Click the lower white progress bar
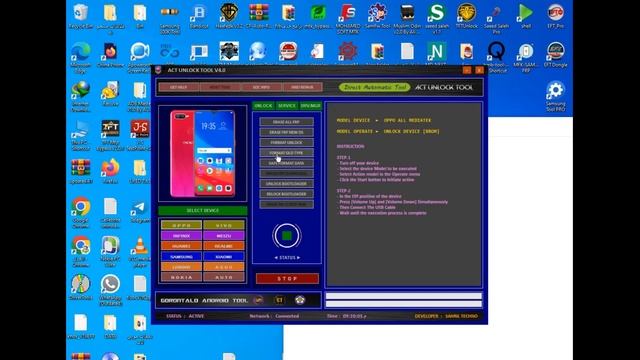The image size is (640, 360). click(x=404, y=304)
